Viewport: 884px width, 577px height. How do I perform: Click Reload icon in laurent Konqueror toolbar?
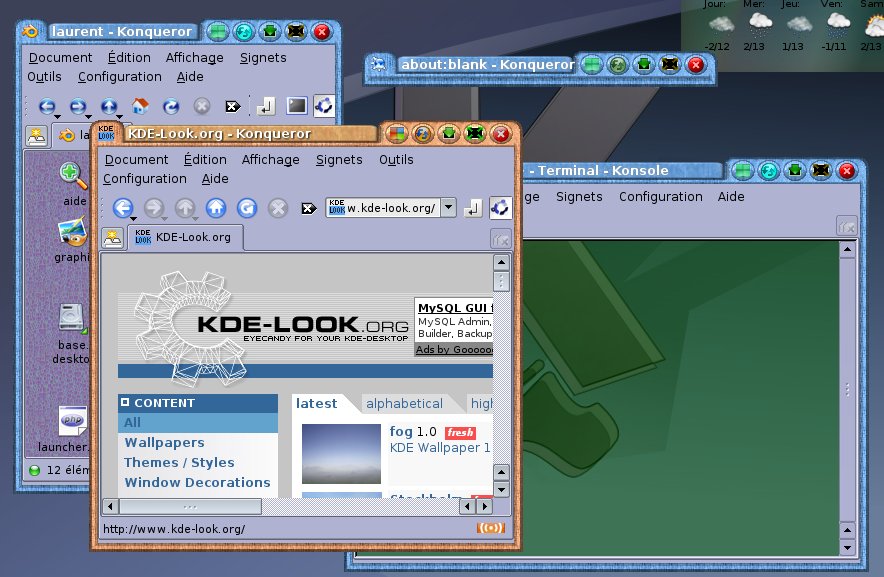pyautogui.click(x=171, y=106)
